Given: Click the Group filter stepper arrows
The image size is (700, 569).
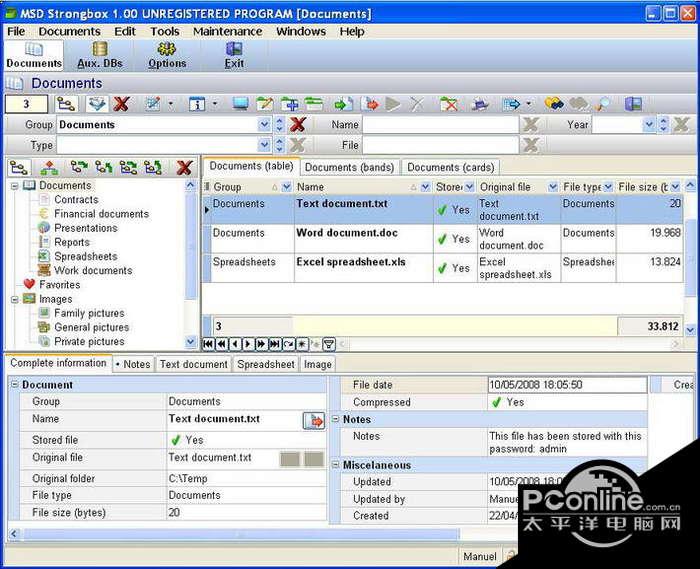Looking at the screenshot, I should [279, 125].
